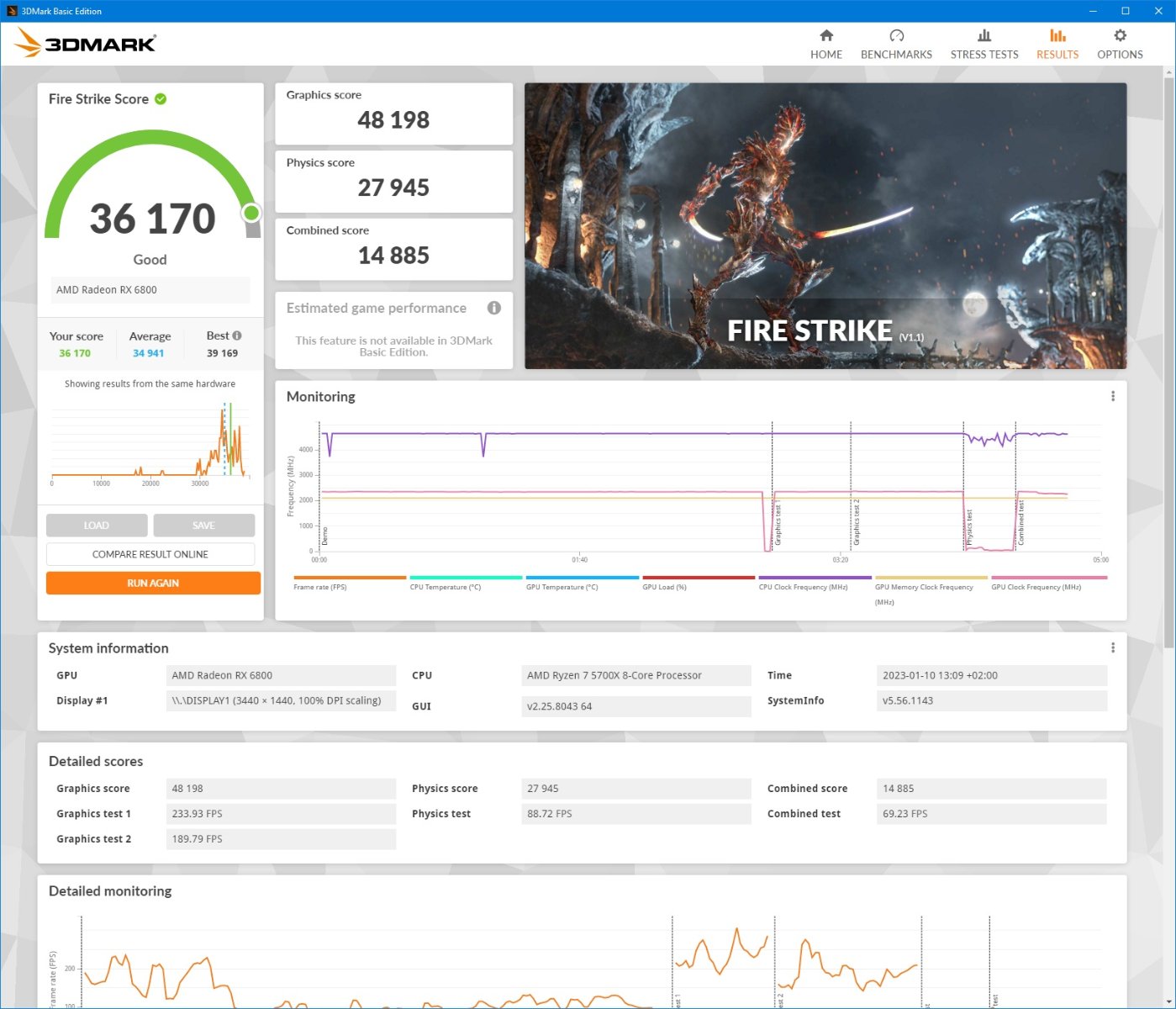Click Estimated game performance info icon
Screen dimensions: 1176x1009
[494, 308]
